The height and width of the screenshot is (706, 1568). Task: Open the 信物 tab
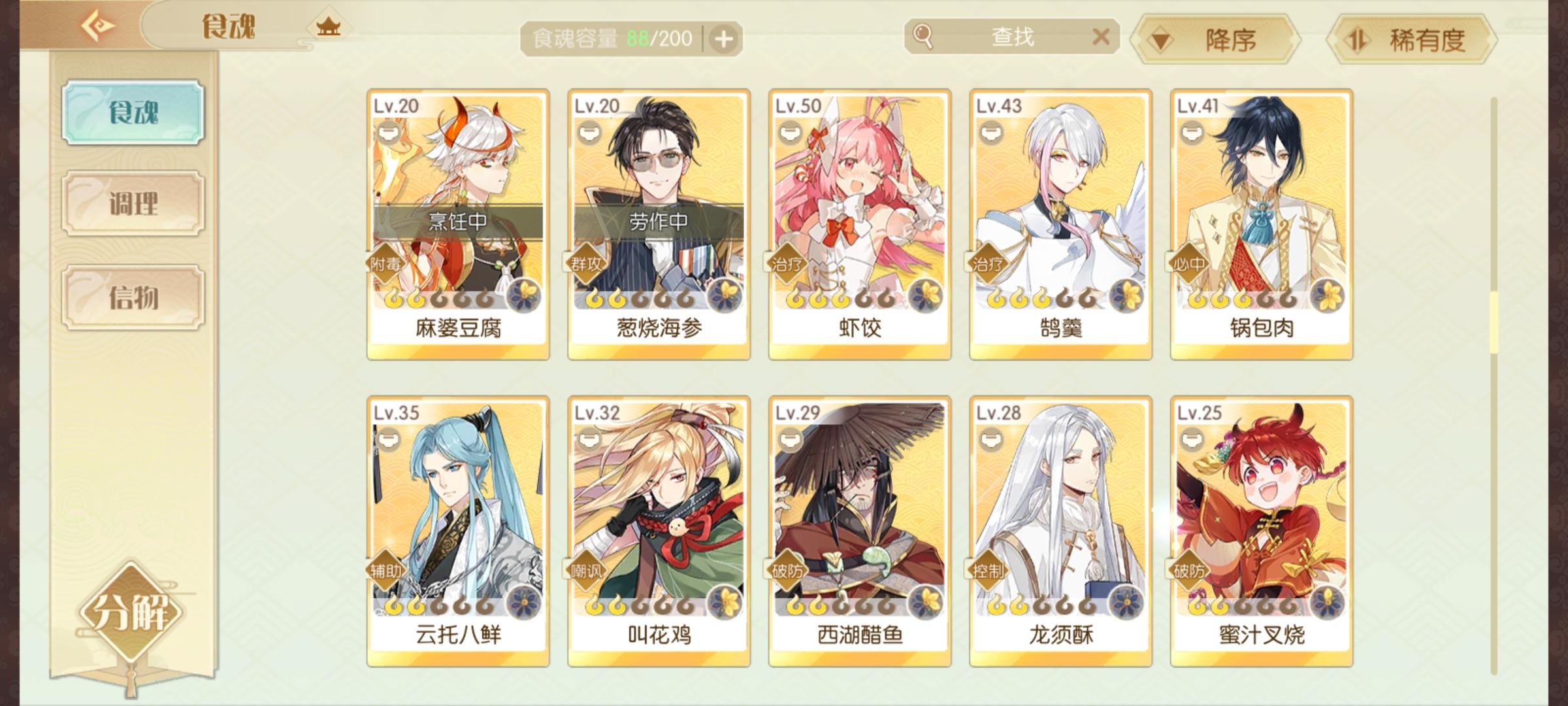click(x=133, y=297)
